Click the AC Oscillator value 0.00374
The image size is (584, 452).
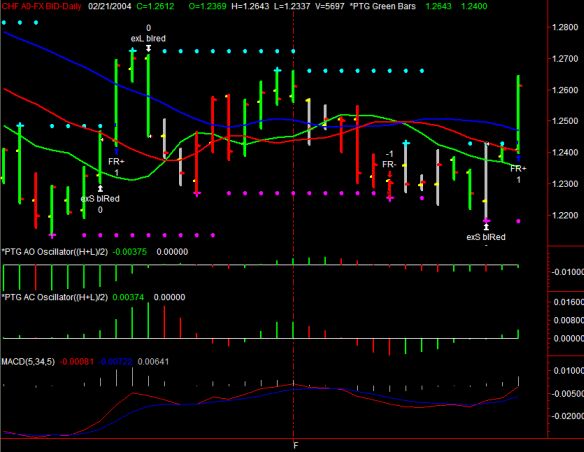pyautogui.click(x=128, y=297)
